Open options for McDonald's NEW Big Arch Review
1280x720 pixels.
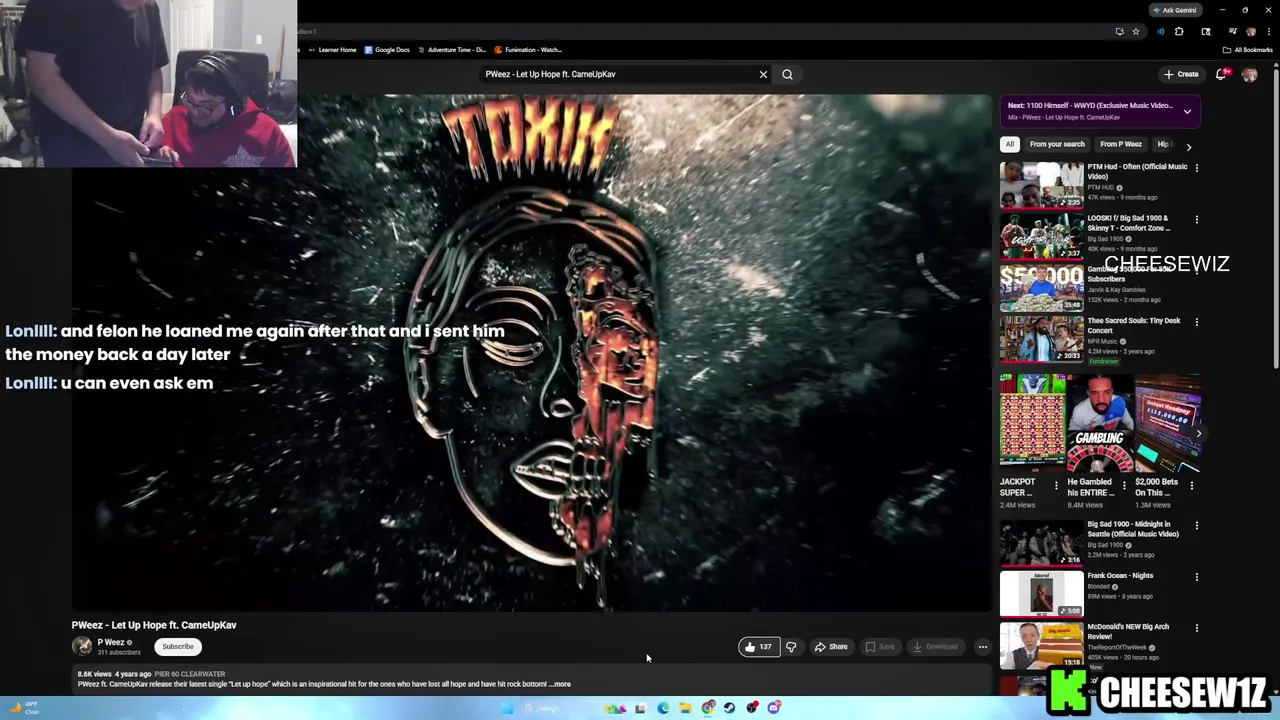1196,628
